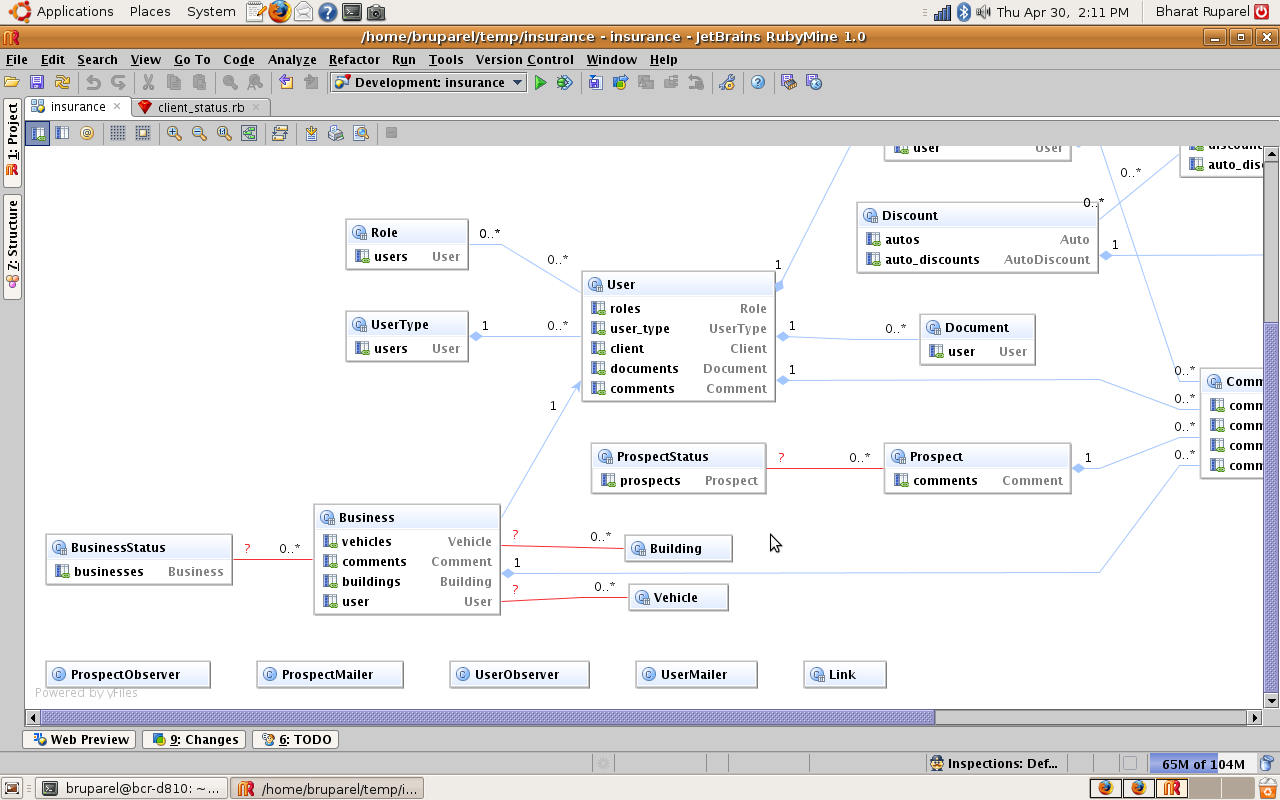Open the 9: Changes view
This screenshot has width=1280, height=800.
point(193,739)
